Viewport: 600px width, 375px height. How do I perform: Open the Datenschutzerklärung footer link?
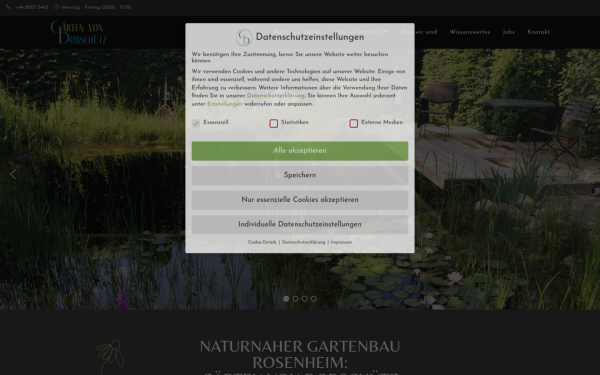(x=303, y=242)
